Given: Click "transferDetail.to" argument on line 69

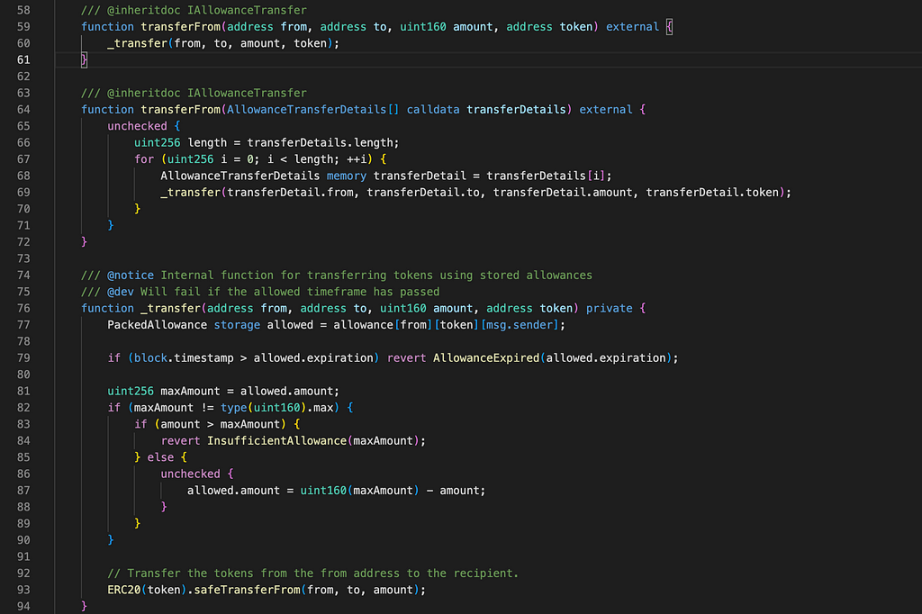Looking at the screenshot, I should (423, 192).
